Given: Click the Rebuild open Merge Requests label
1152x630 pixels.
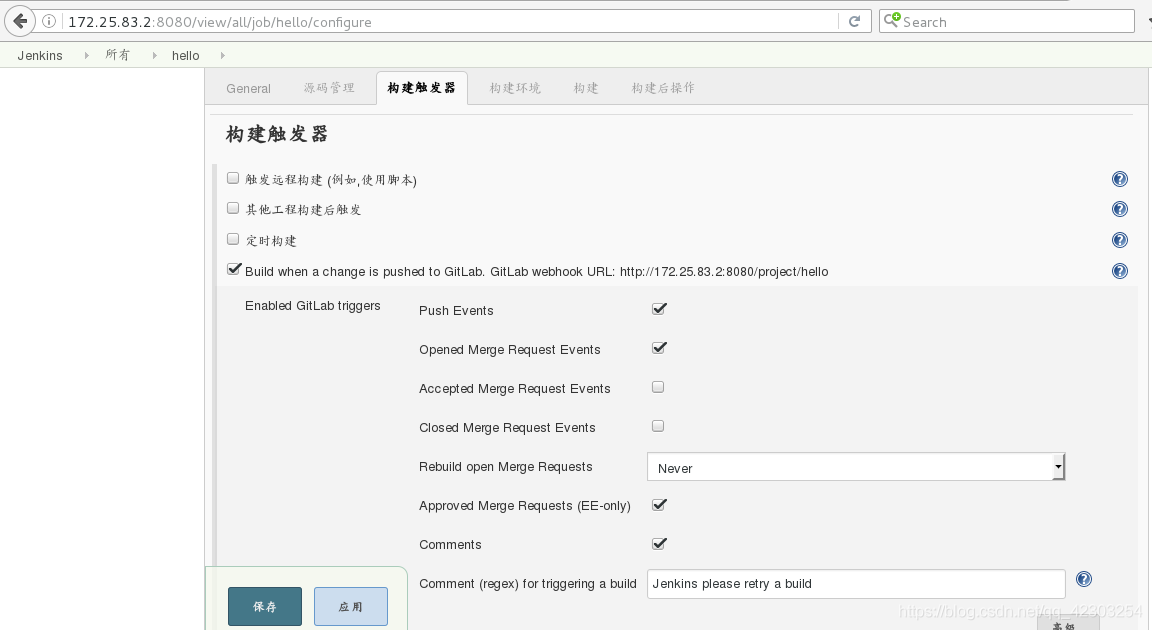Looking at the screenshot, I should (x=505, y=466).
